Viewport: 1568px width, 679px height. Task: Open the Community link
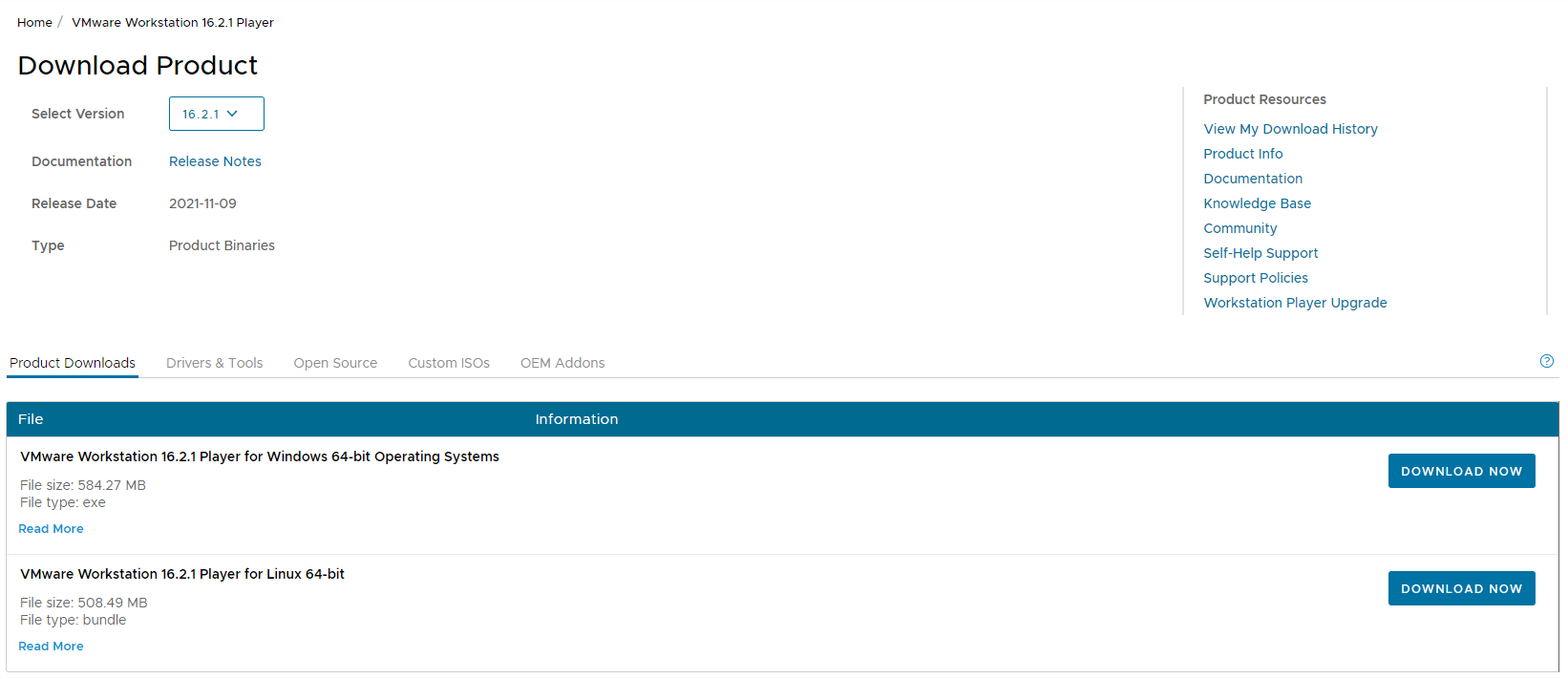[x=1240, y=228]
